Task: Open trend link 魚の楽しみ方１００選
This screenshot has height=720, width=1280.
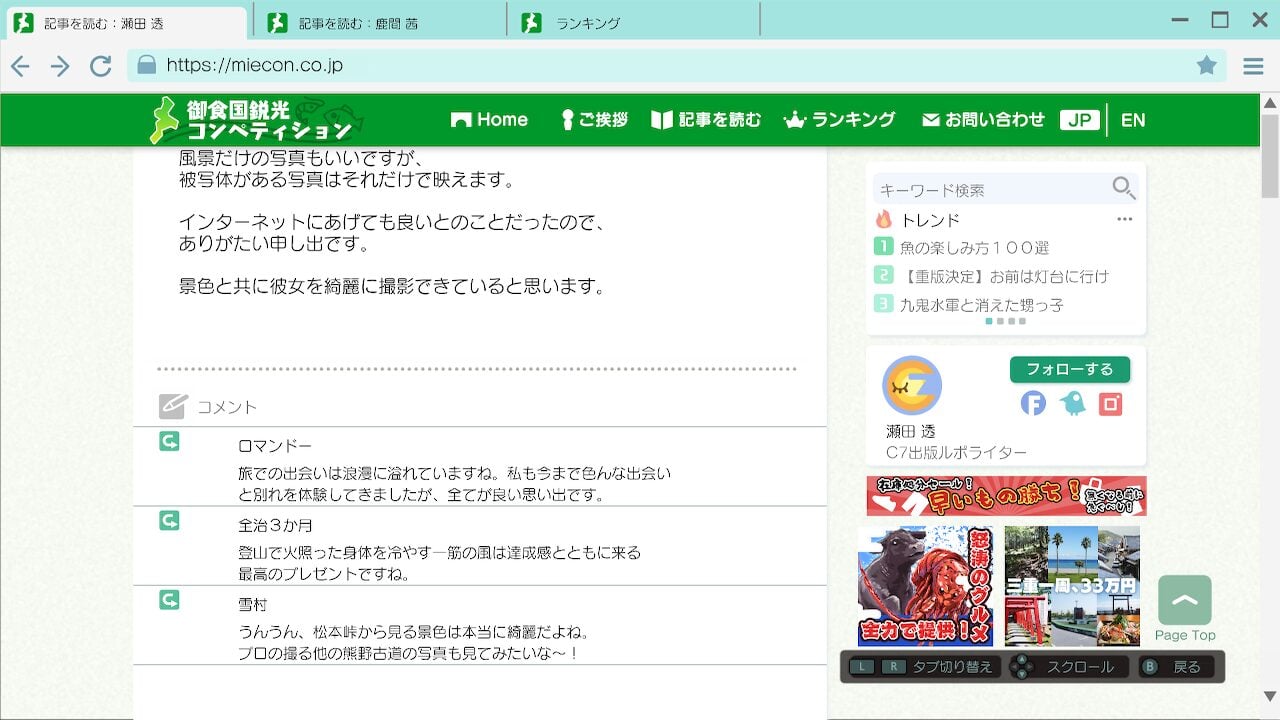Action: tap(974, 248)
